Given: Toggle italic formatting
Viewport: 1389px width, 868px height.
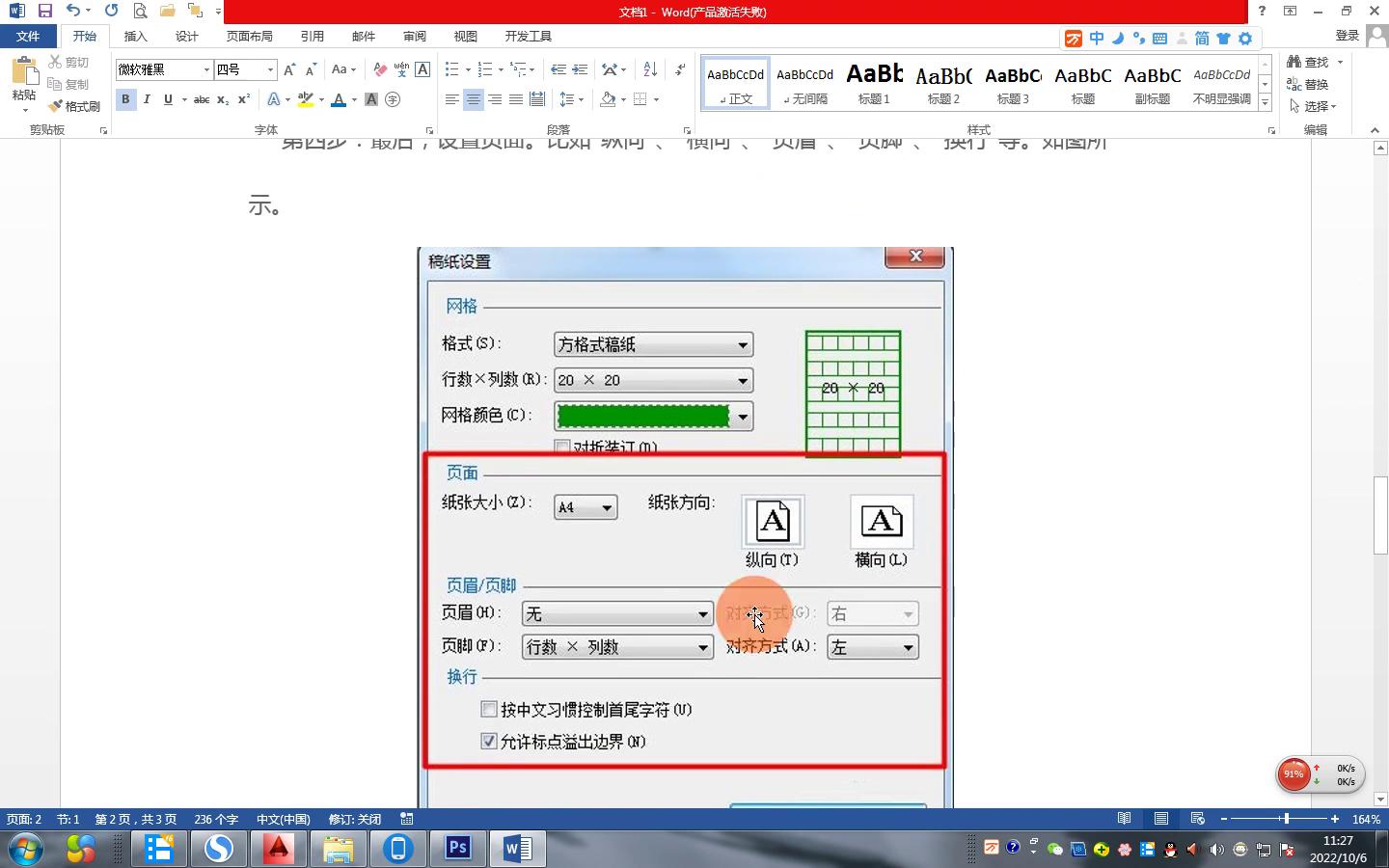Looking at the screenshot, I should tap(147, 99).
